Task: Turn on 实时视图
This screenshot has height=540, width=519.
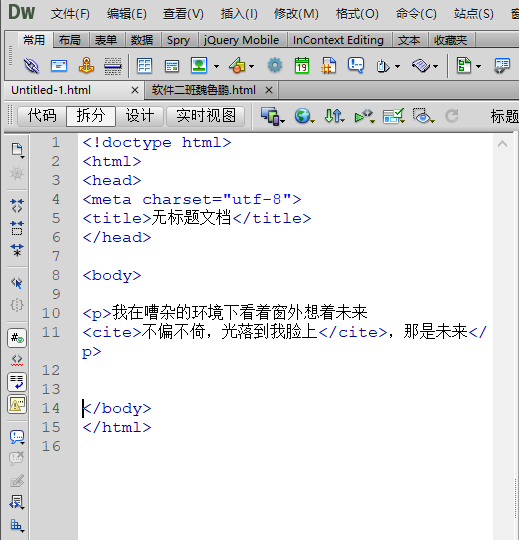Action: click(206, 116)
